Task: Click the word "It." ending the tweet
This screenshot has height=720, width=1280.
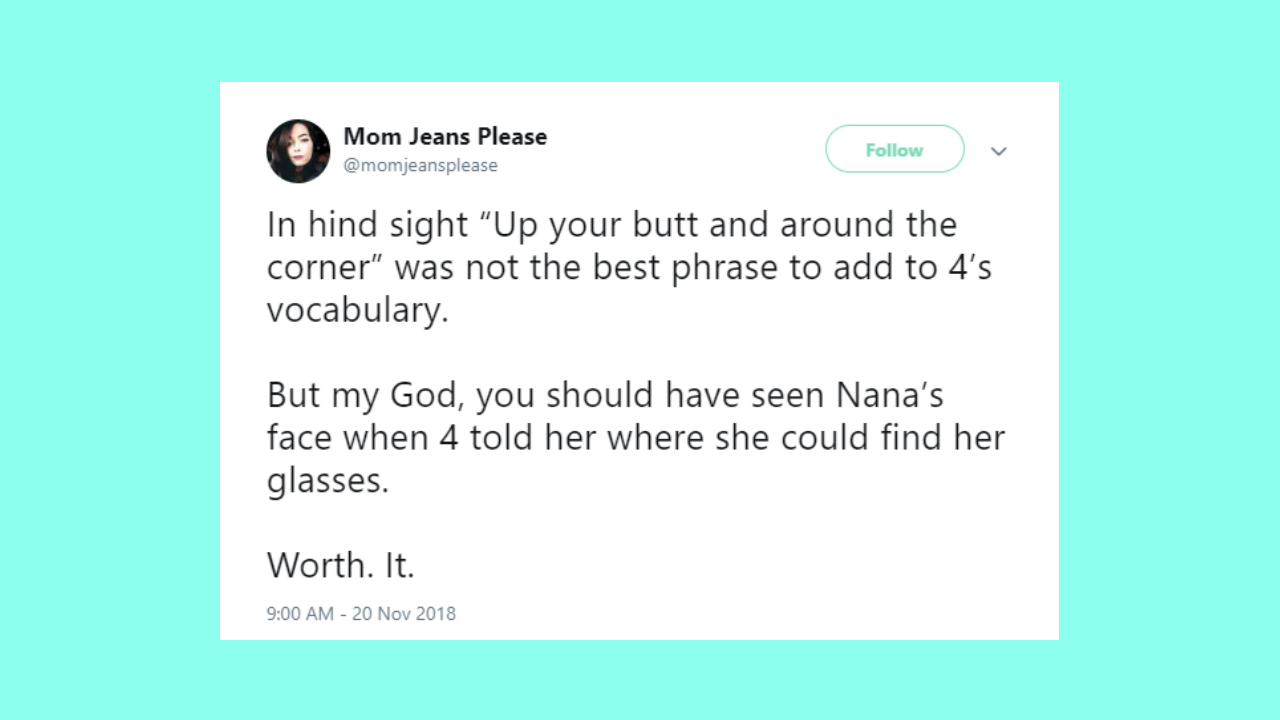Action: 399,566
